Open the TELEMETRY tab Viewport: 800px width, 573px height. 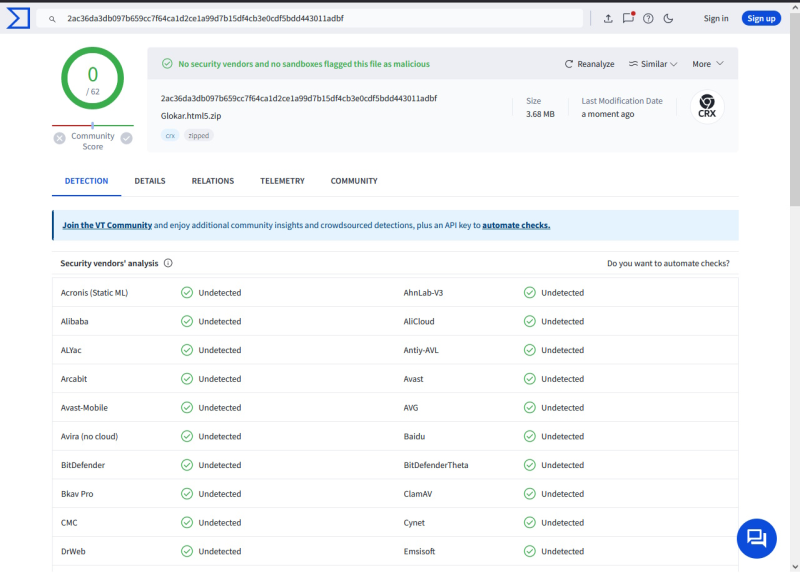[x=282, y=181]
